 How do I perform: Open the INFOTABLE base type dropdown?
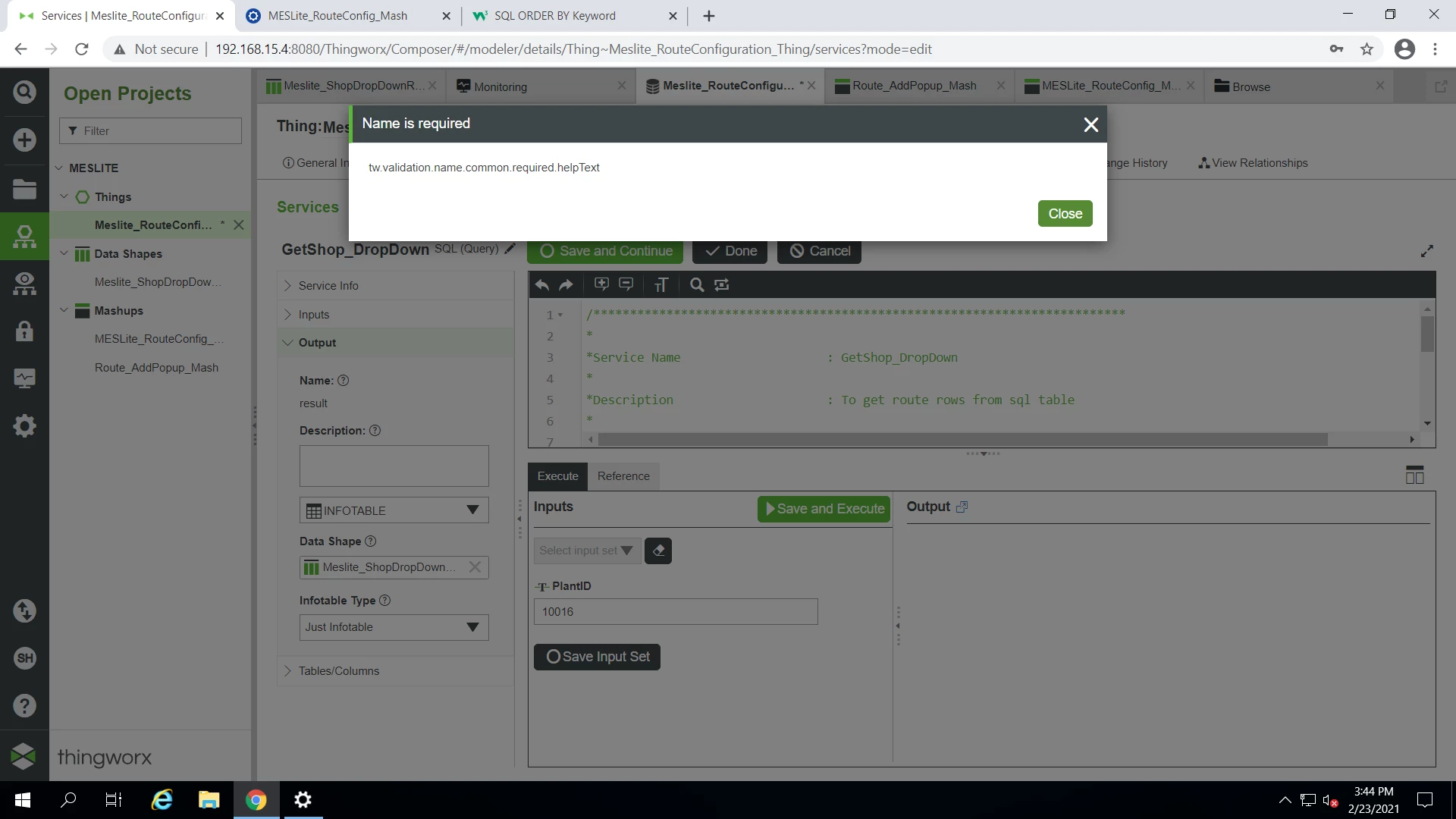(x=394, y=510)
